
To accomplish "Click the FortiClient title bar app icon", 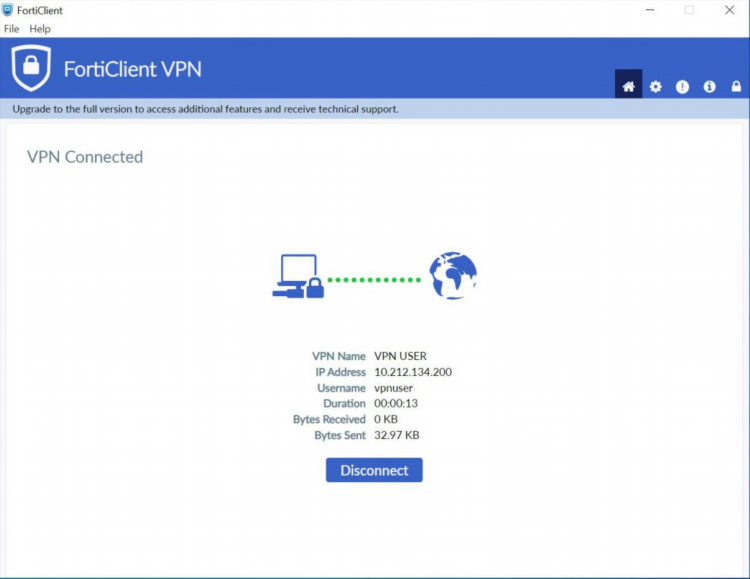I will pyautogui.click(x=7, y=10).
